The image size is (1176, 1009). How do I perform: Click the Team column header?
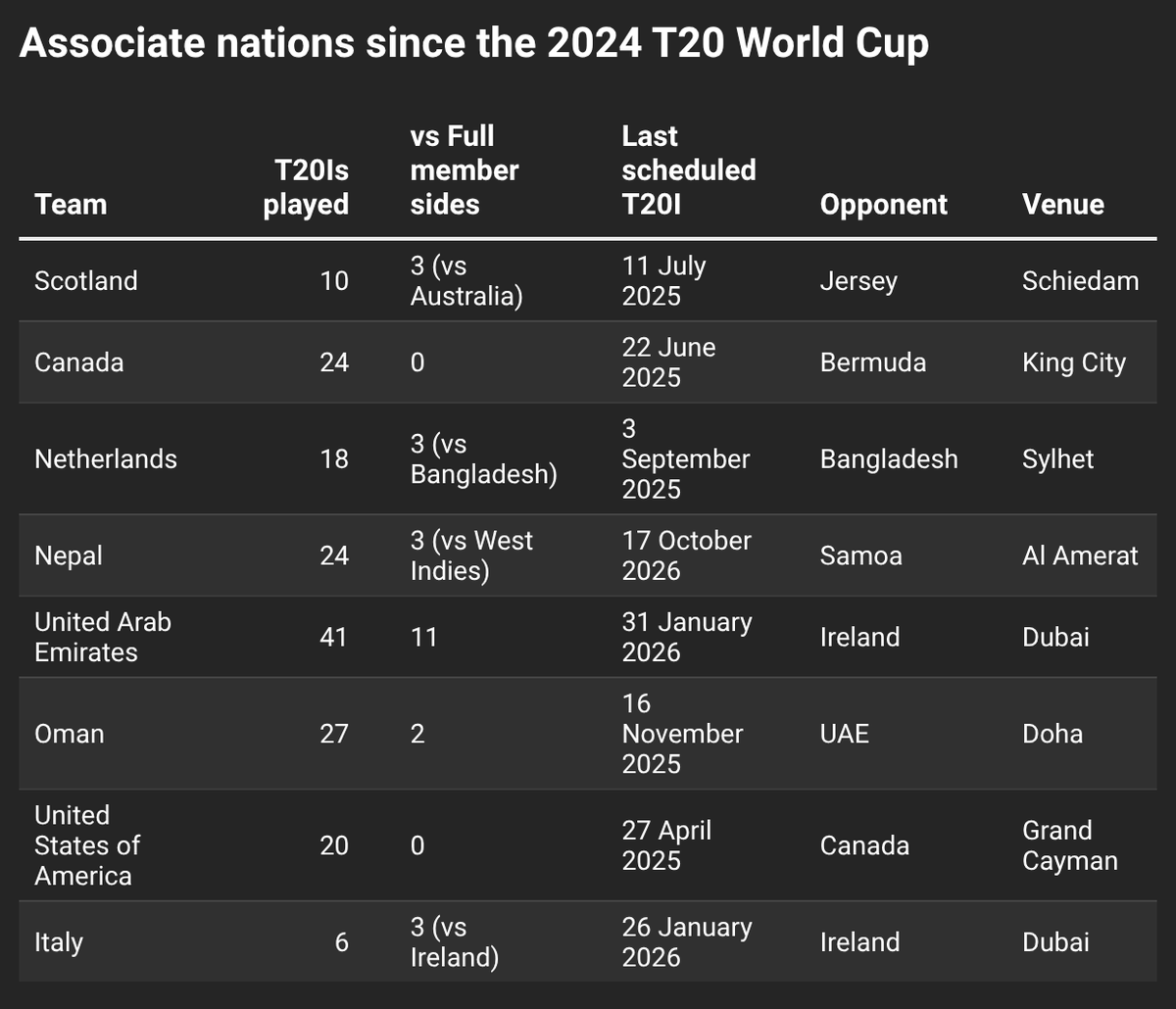tap(71, 204)
